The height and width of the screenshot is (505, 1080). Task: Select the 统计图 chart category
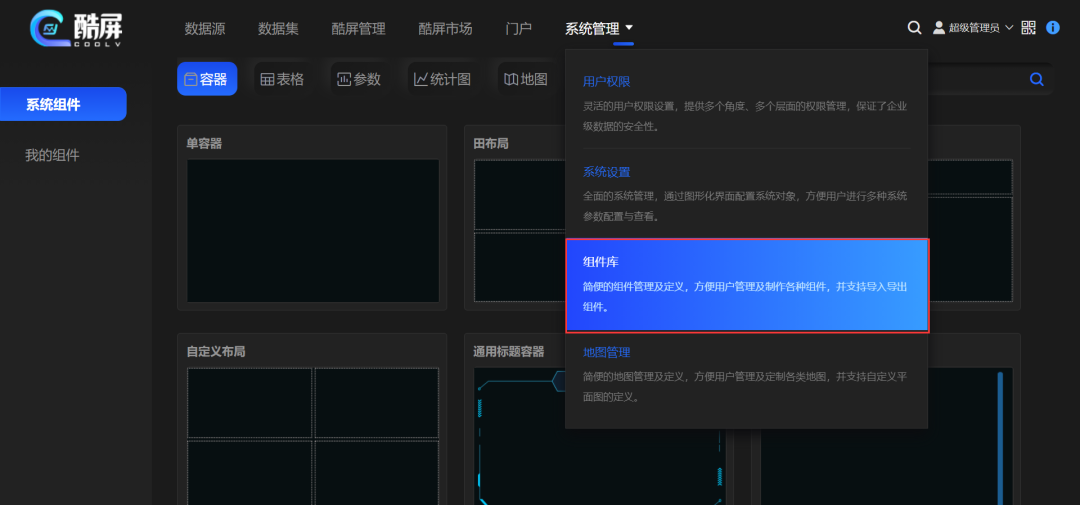click(442, 79)
